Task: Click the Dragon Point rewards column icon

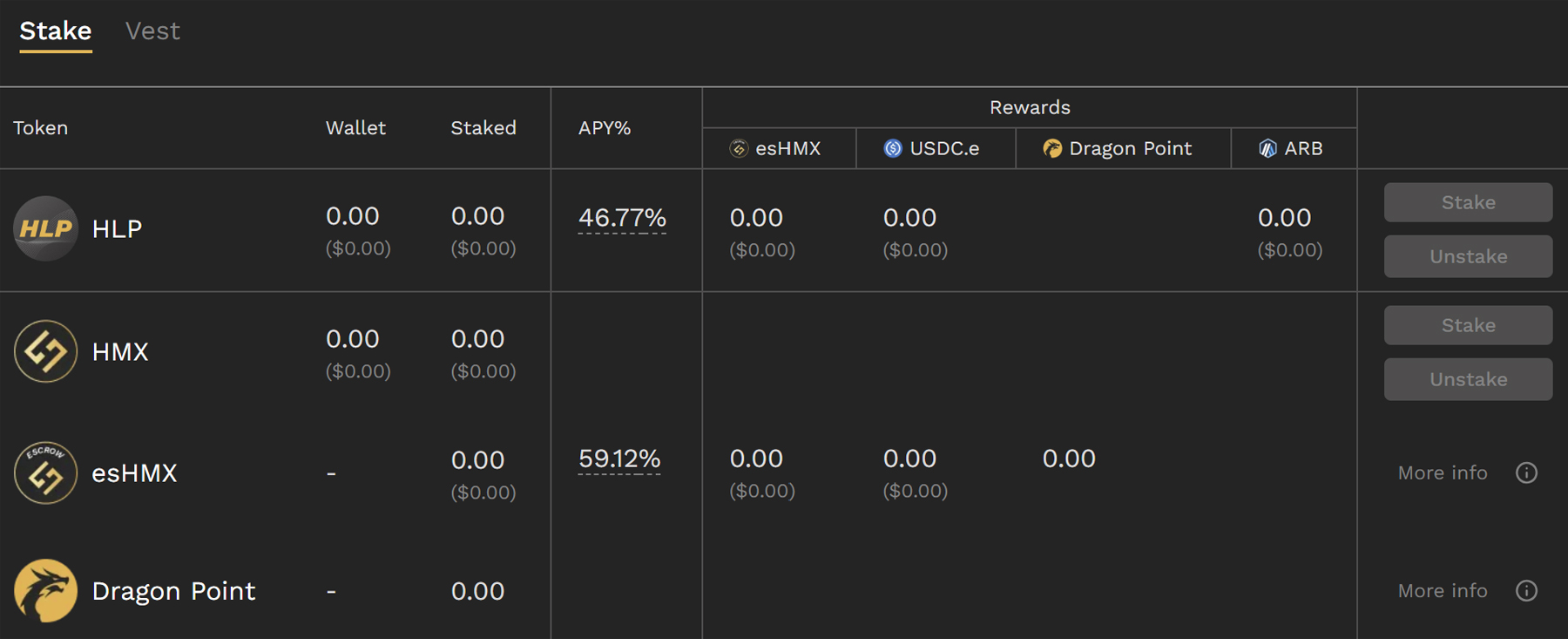Action: pos(1052,149)
